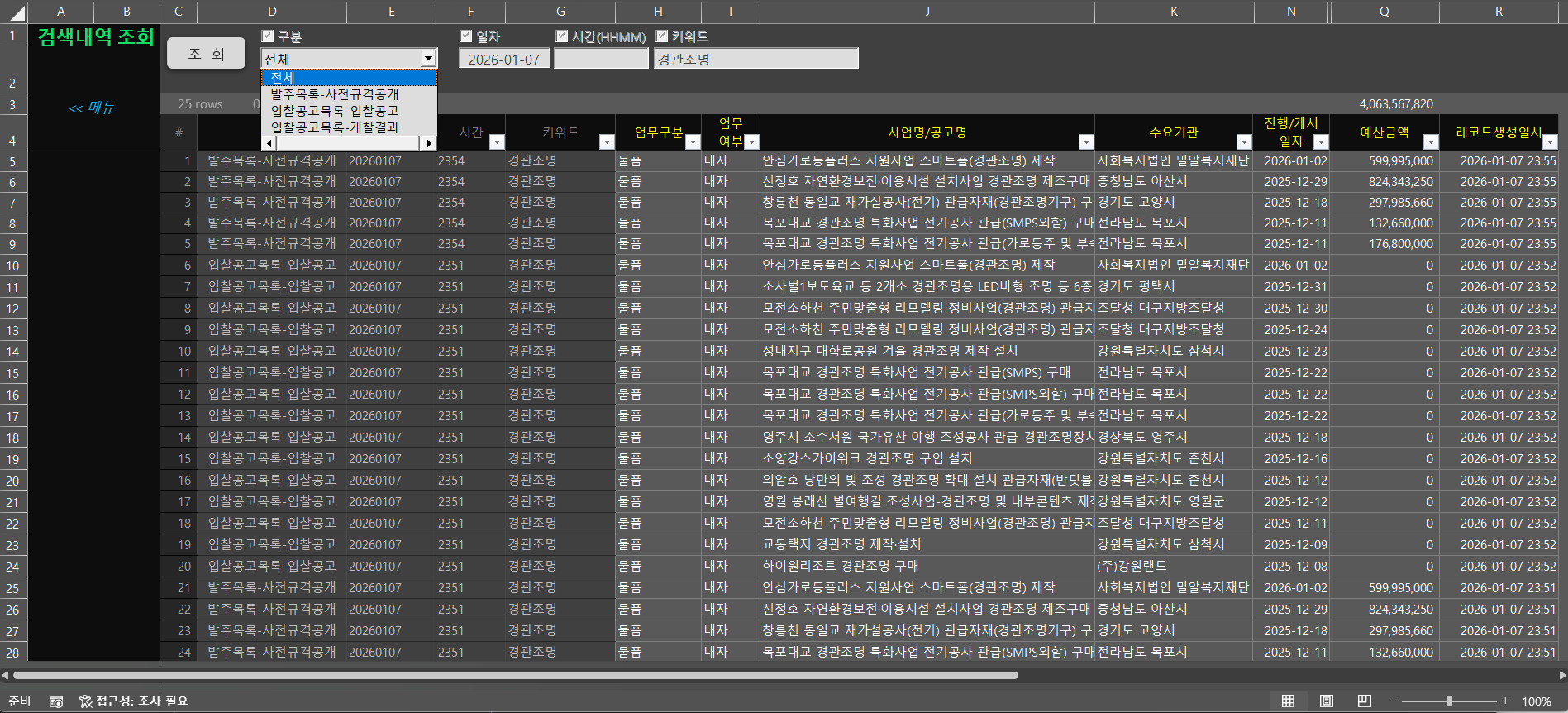Viewport: 1568px width, 713px height.
Task: Toggle the 일자 checkbox
Action: pos(466,36)
